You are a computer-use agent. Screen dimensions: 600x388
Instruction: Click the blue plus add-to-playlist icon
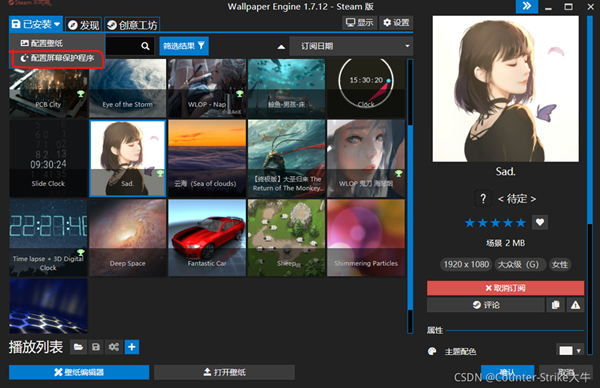pos(132,347)
